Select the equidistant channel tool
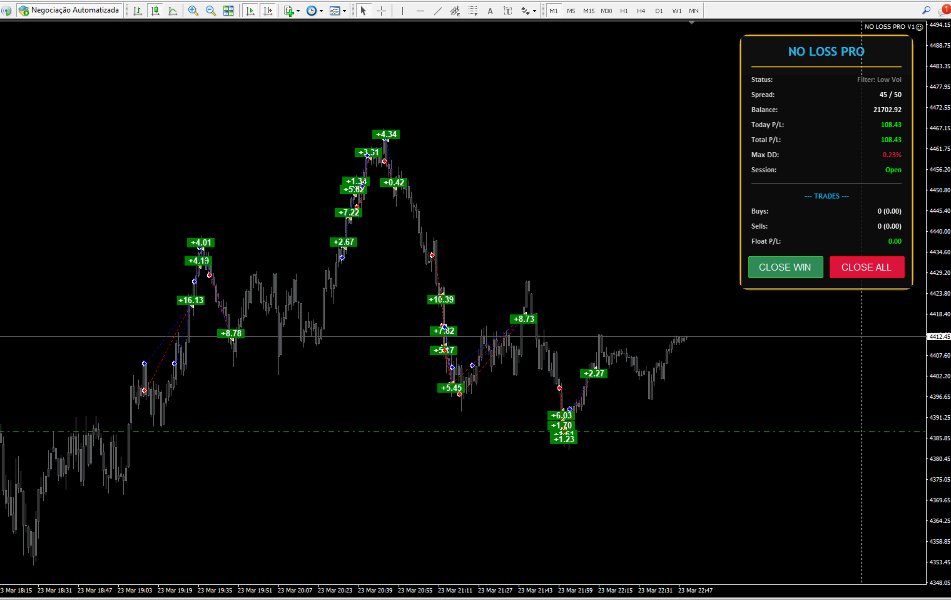The image size is (951, 600). click(455, 10)
